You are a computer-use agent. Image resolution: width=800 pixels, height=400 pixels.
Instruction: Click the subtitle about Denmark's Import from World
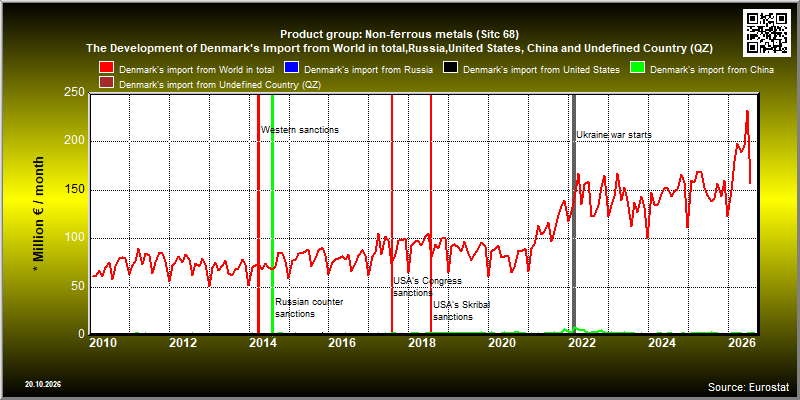pos(399,48)
